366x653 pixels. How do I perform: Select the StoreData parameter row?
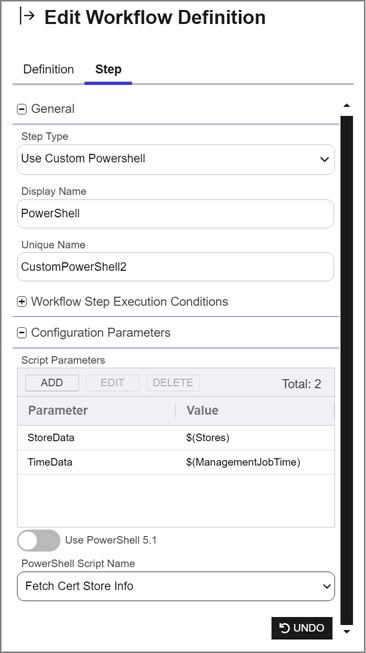[176, 438]
